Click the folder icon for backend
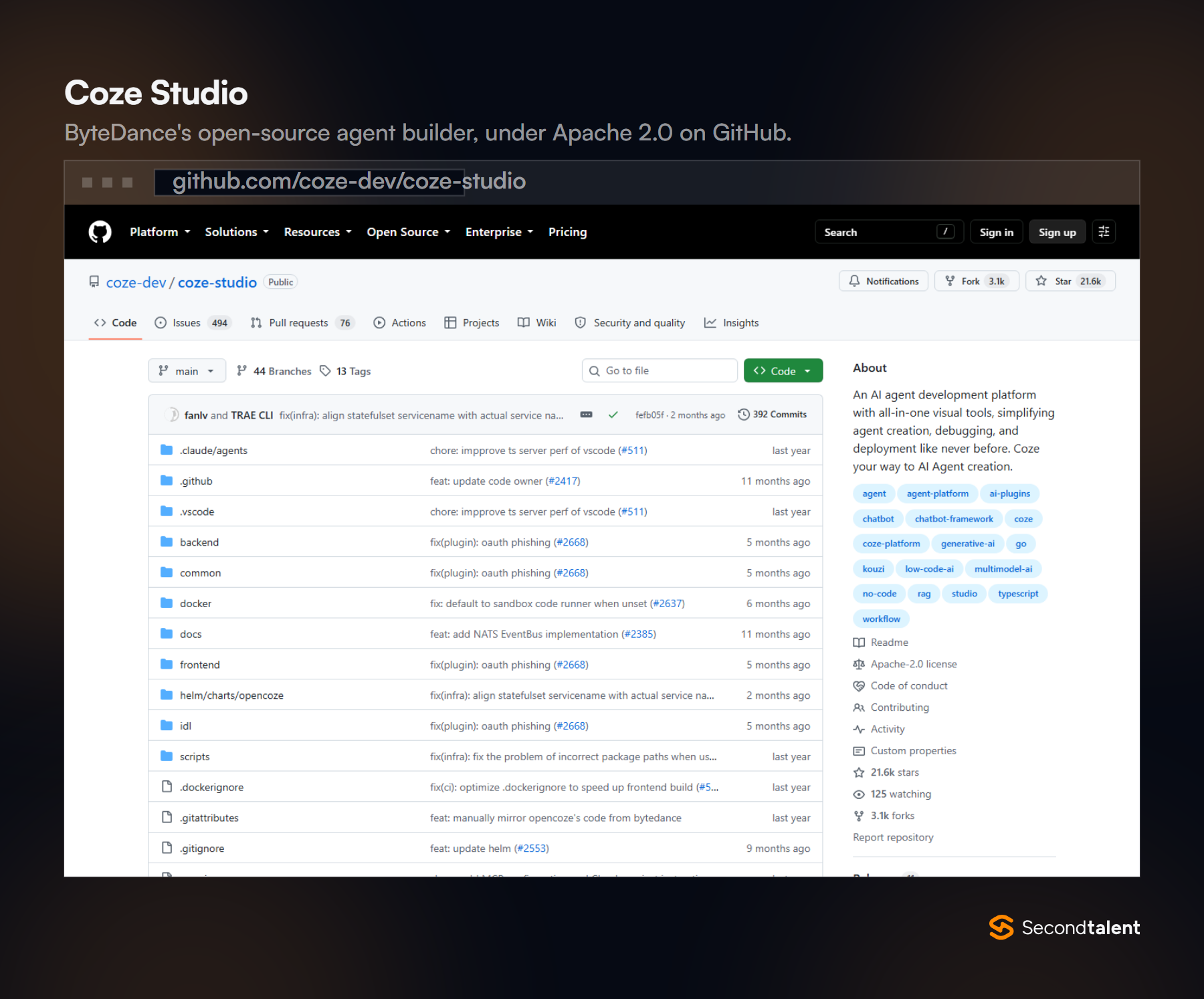The height and width of the screenshot is (999, 1204). click(167, 542)
